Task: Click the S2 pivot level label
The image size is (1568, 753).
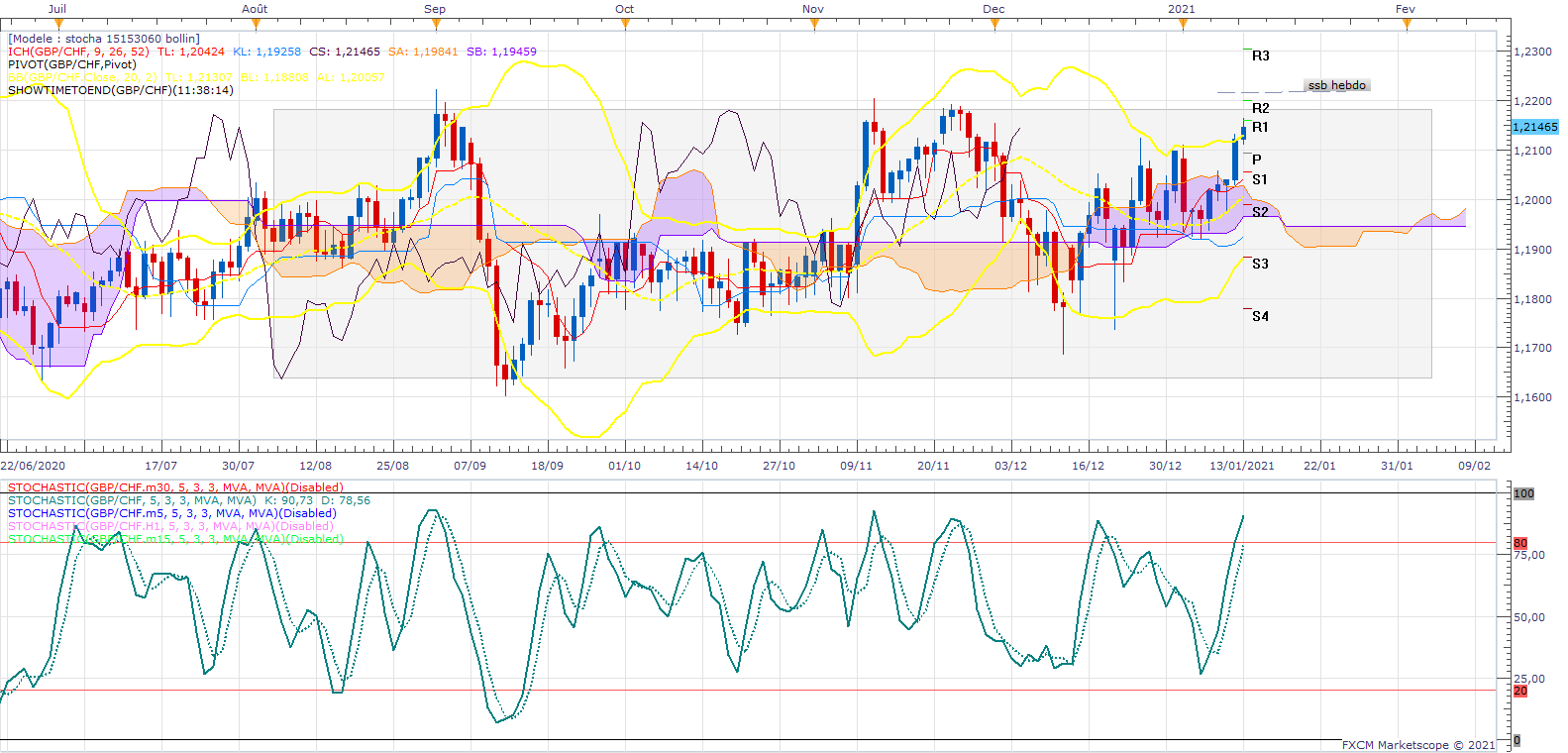Action: [1260, 212]
